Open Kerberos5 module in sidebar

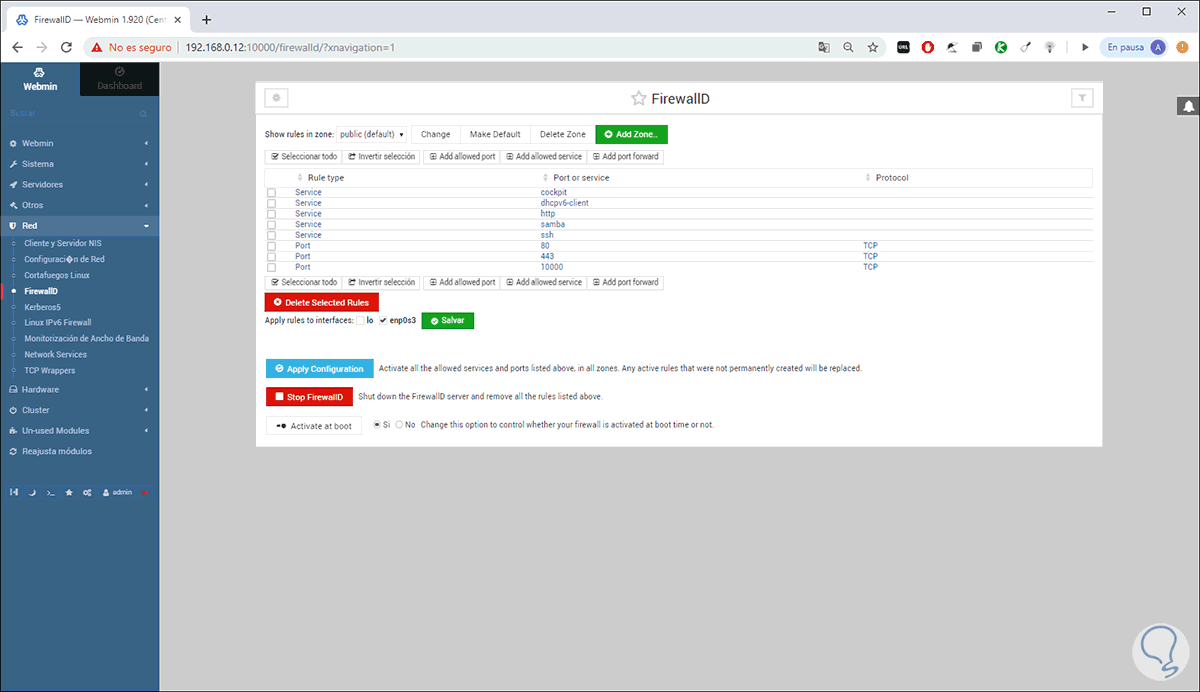(x=43, y=307)
